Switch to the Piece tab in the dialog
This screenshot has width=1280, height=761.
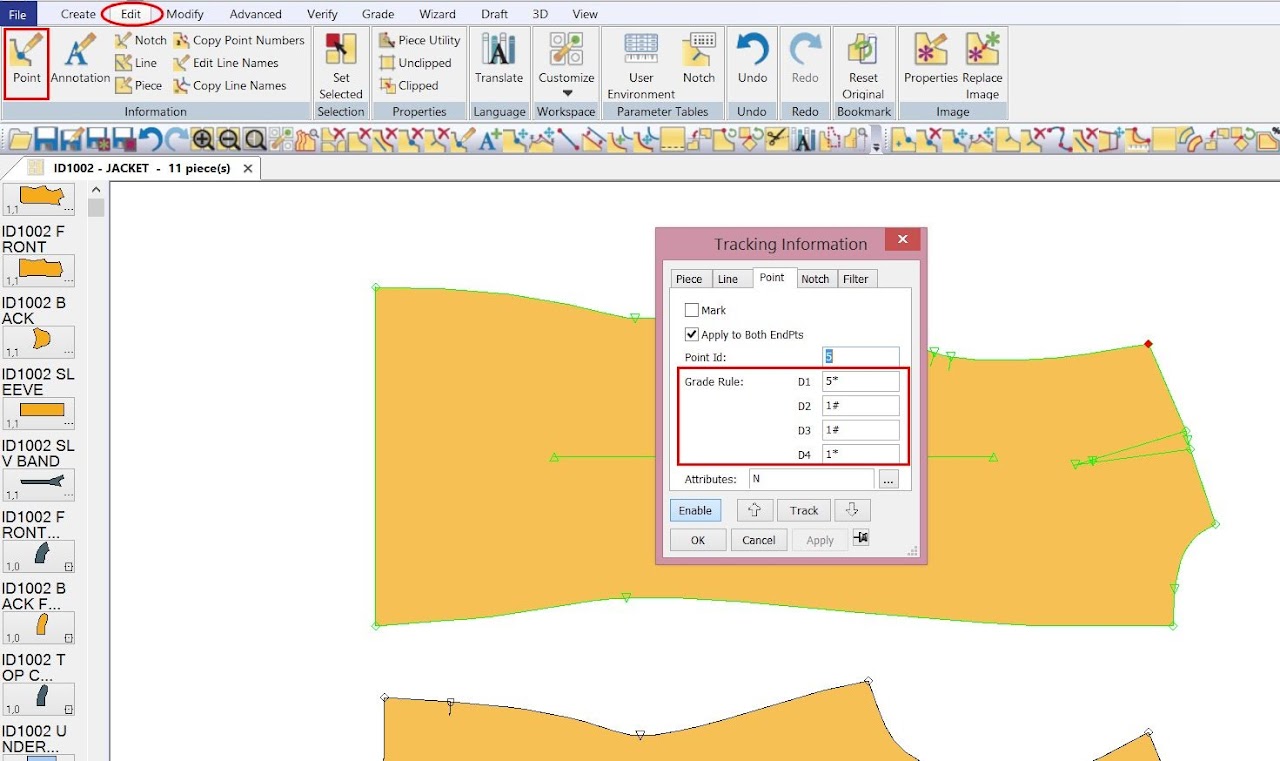point(689,279)
